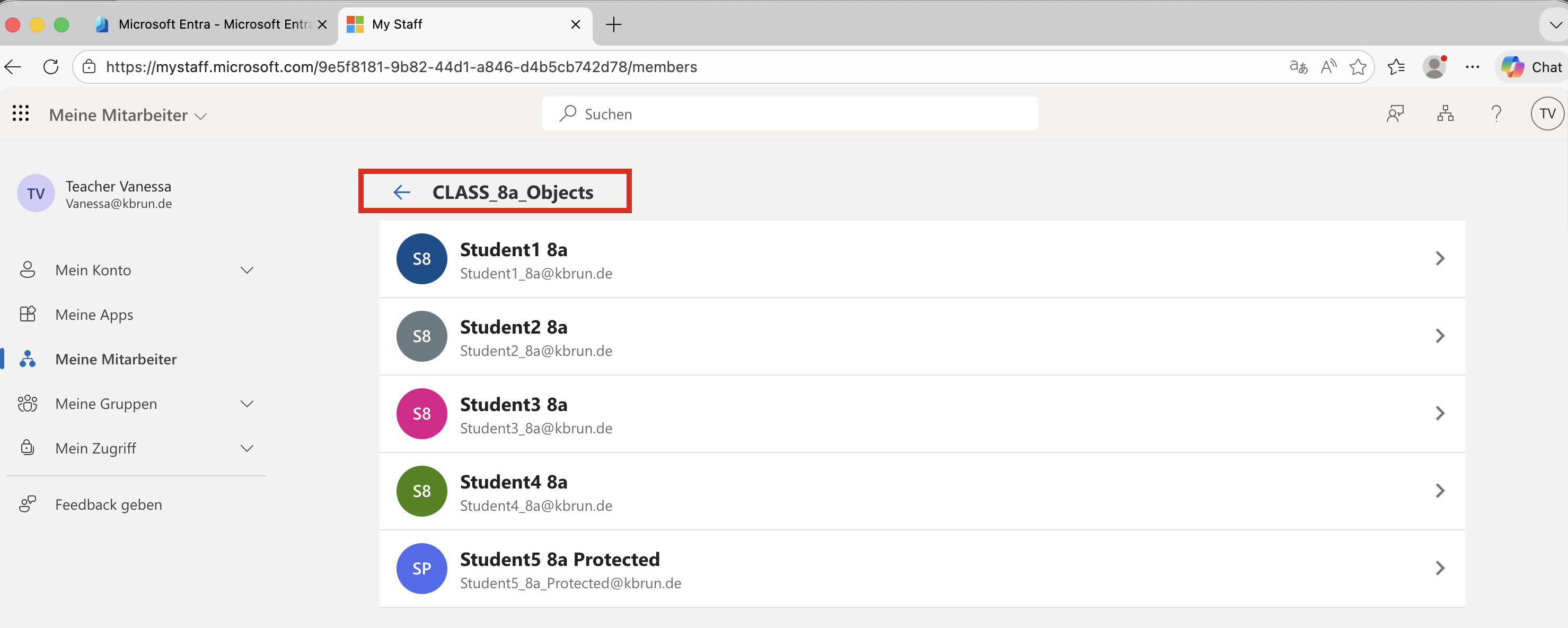Click the organization chart icon in header

(1445, 114)
